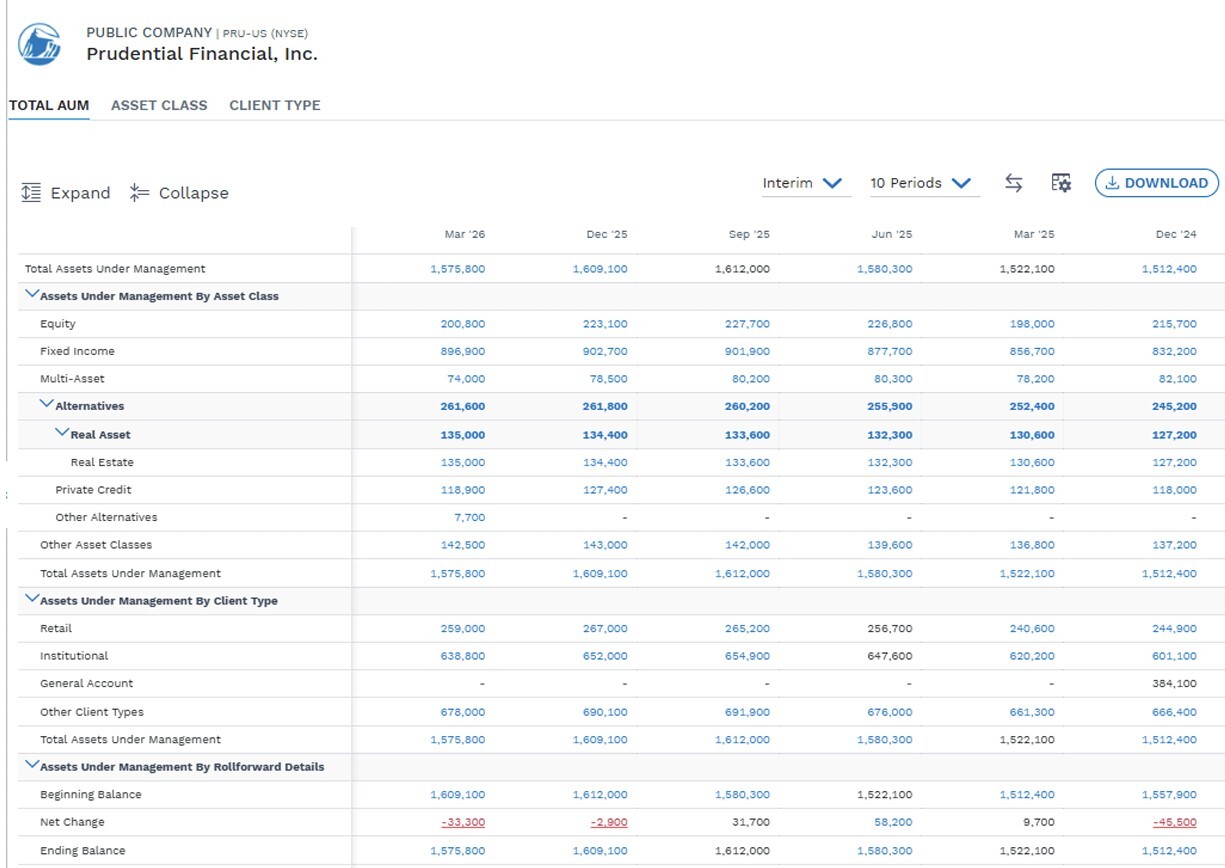This screenshot has width=1225, height=868.
Task: Click the Collapse rows icon
Action: click(x=139, y=193)
